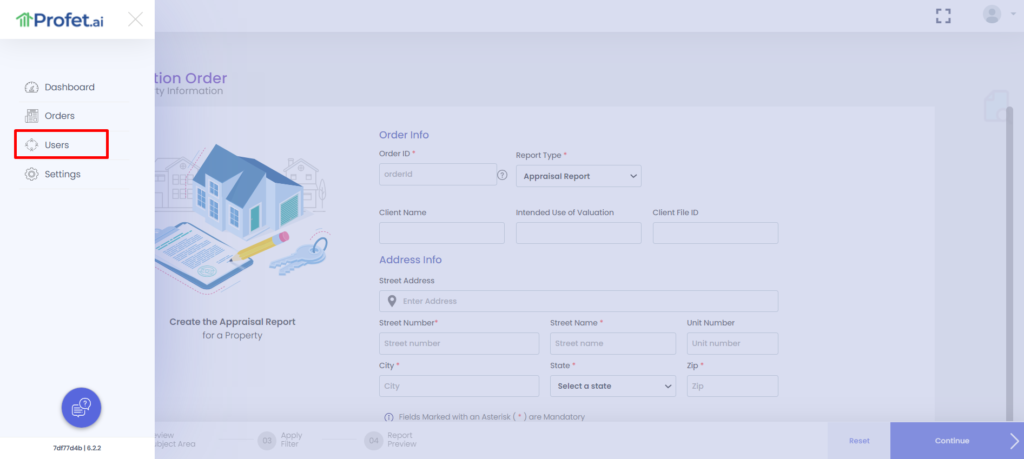Image resolution: width=1024 pixels, height=459 pixels.
Task: Click the Reset button
Action: (x=859, y=440)
